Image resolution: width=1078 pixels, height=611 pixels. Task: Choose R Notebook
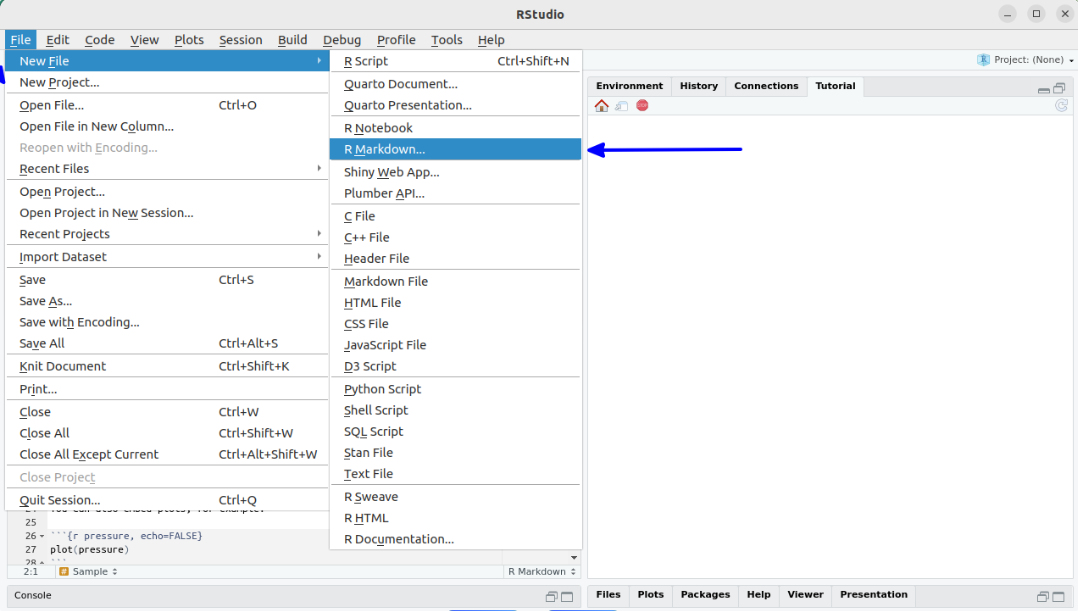(x=455, y=128)
